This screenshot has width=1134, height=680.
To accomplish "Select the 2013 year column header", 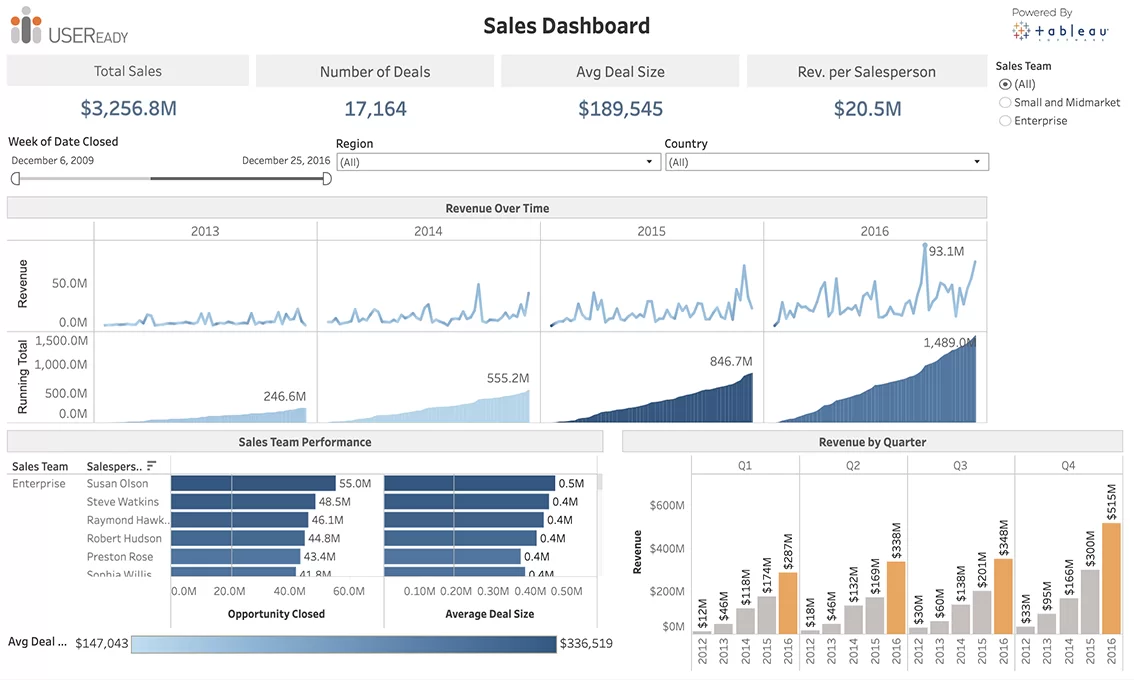I will (205, 231).
